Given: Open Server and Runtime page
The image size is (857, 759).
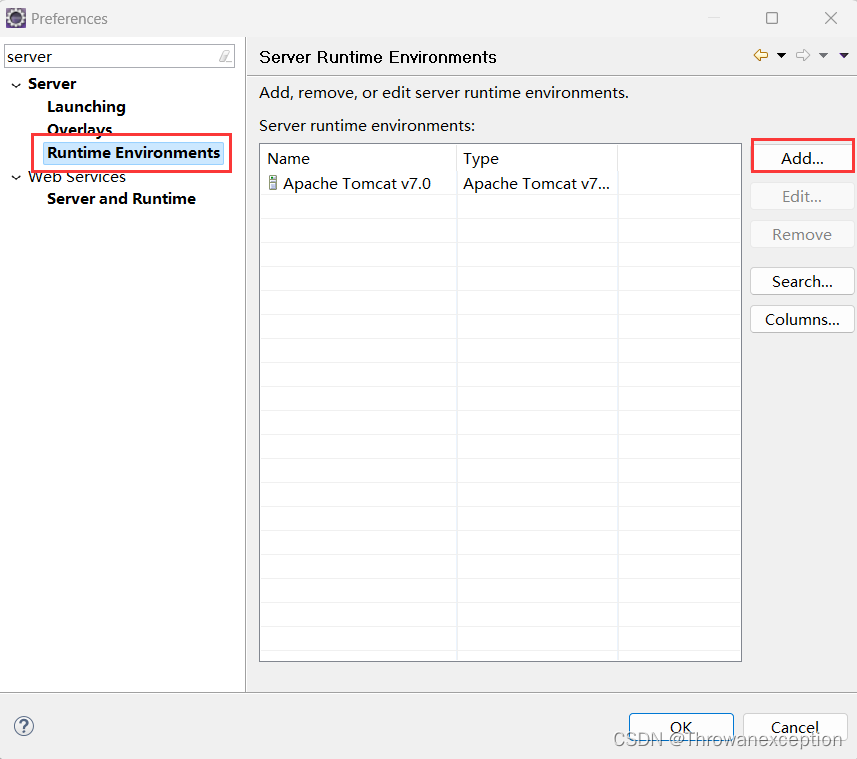Looking at the screenshot, I should point(121,198).
